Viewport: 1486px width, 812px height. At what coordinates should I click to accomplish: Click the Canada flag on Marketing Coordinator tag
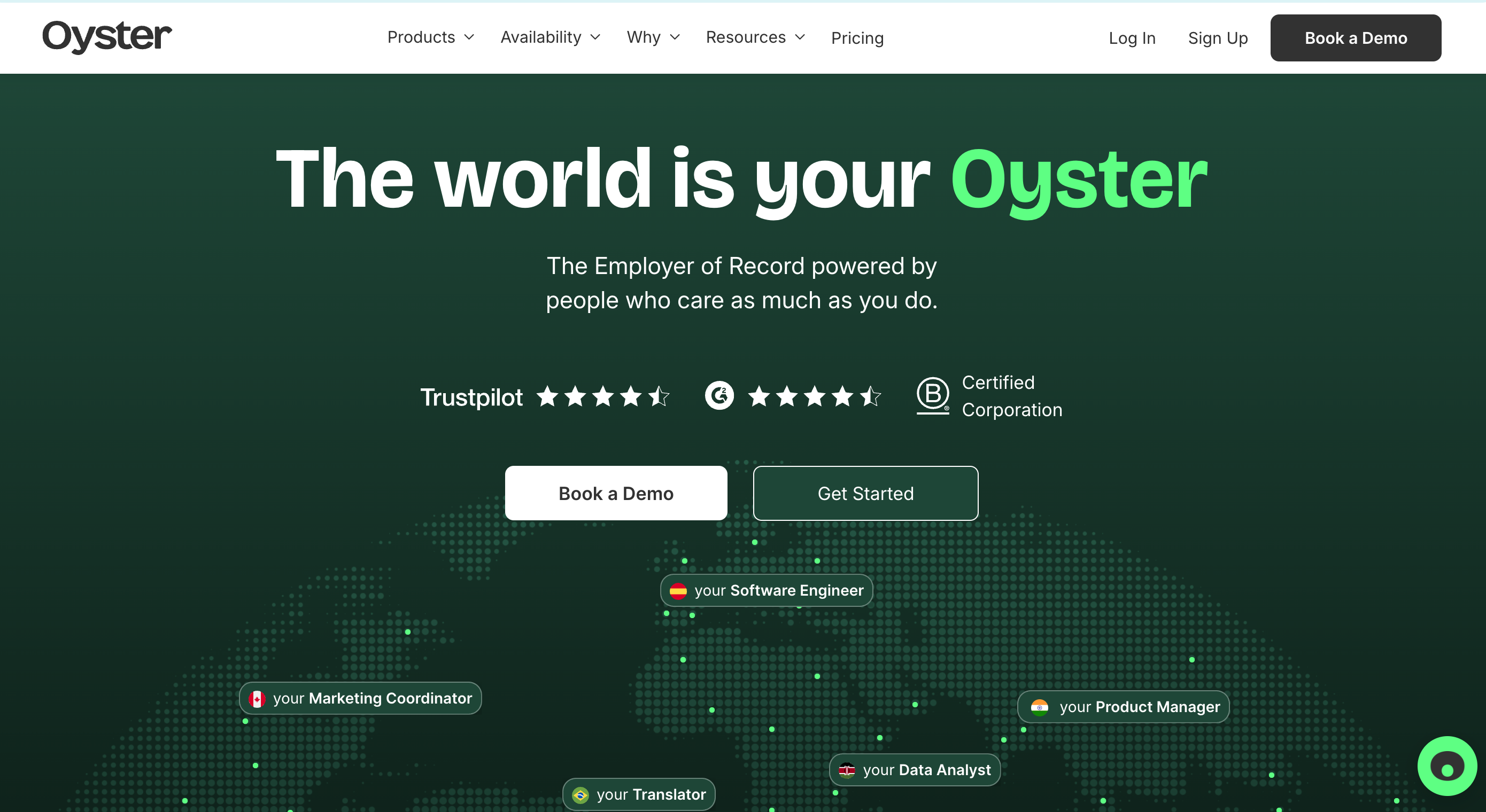(x=257, y=699)
